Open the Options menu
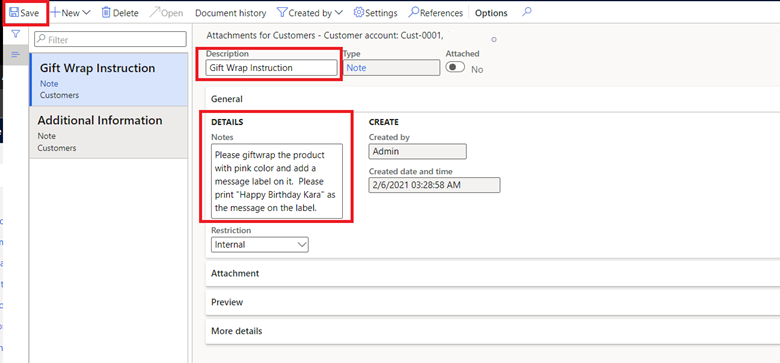Image resolution: width=780 pixels, height=363 pixels. coord(491,13)
